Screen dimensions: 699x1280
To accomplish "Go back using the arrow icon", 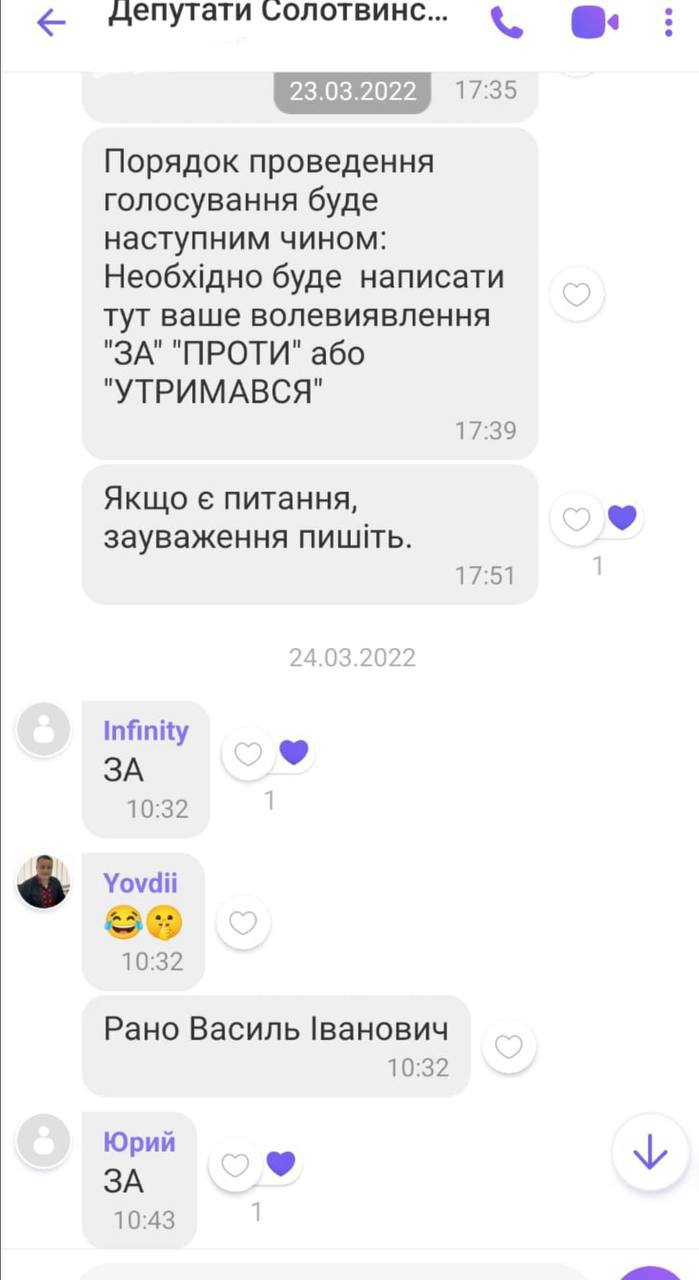I will pyautogui.click(x=50, y=22).
